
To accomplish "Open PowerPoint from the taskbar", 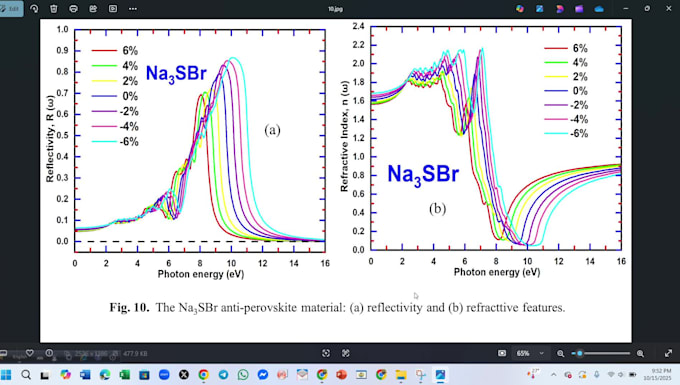I will [x=341, y=375].
